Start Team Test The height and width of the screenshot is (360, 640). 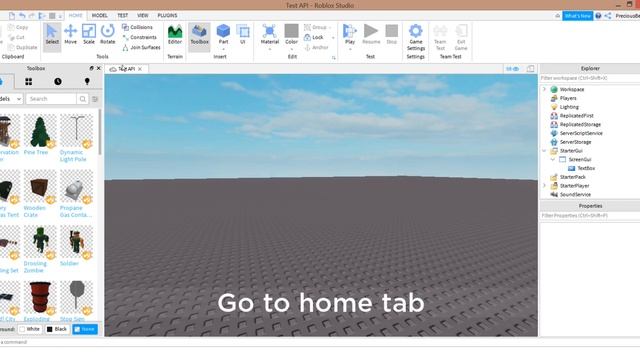pyautogui.click(x=440, y=37)
